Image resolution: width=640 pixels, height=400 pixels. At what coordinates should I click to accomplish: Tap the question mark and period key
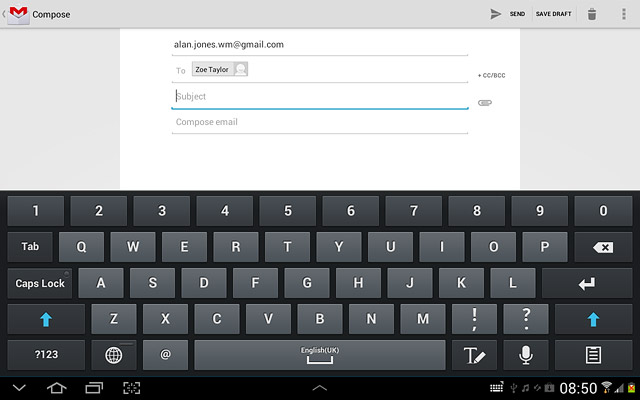[526, 319]
